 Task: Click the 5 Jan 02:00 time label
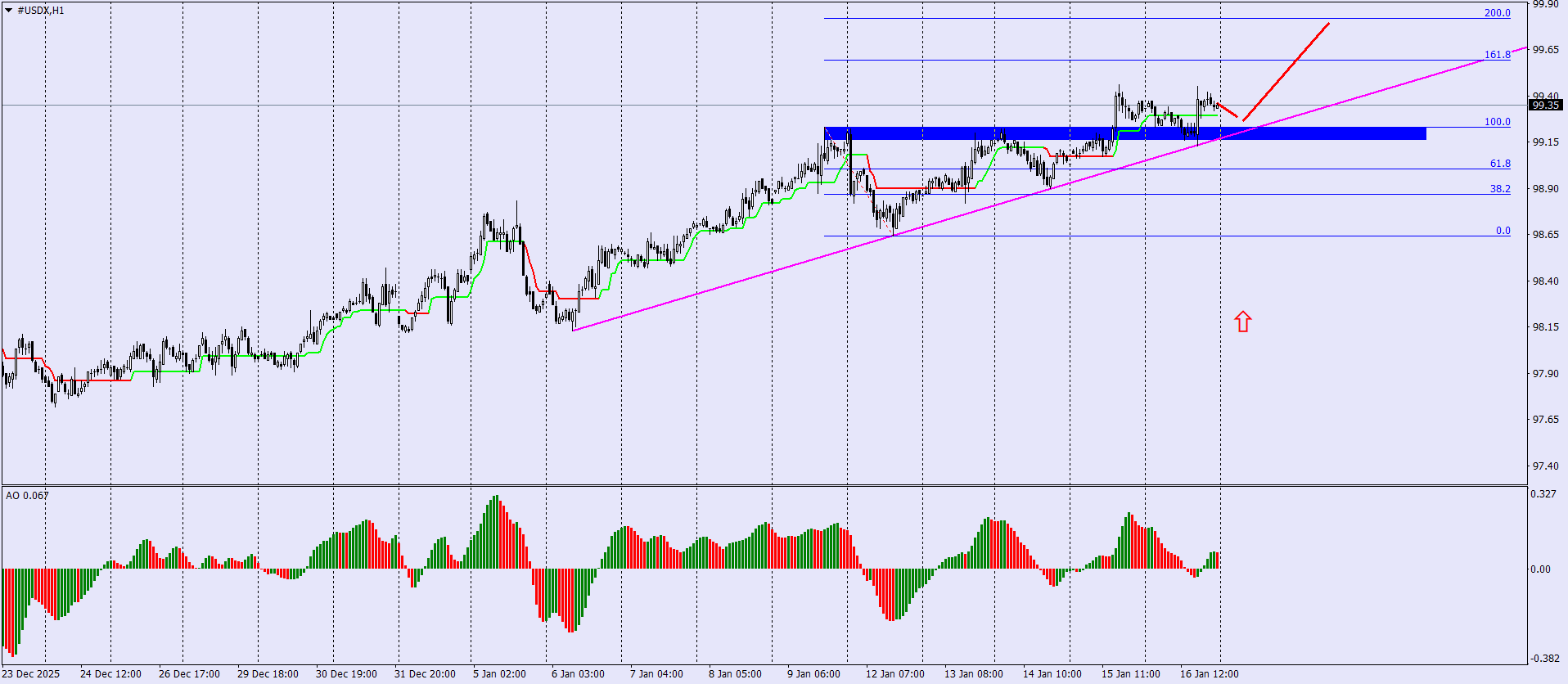tap(499, 674)
